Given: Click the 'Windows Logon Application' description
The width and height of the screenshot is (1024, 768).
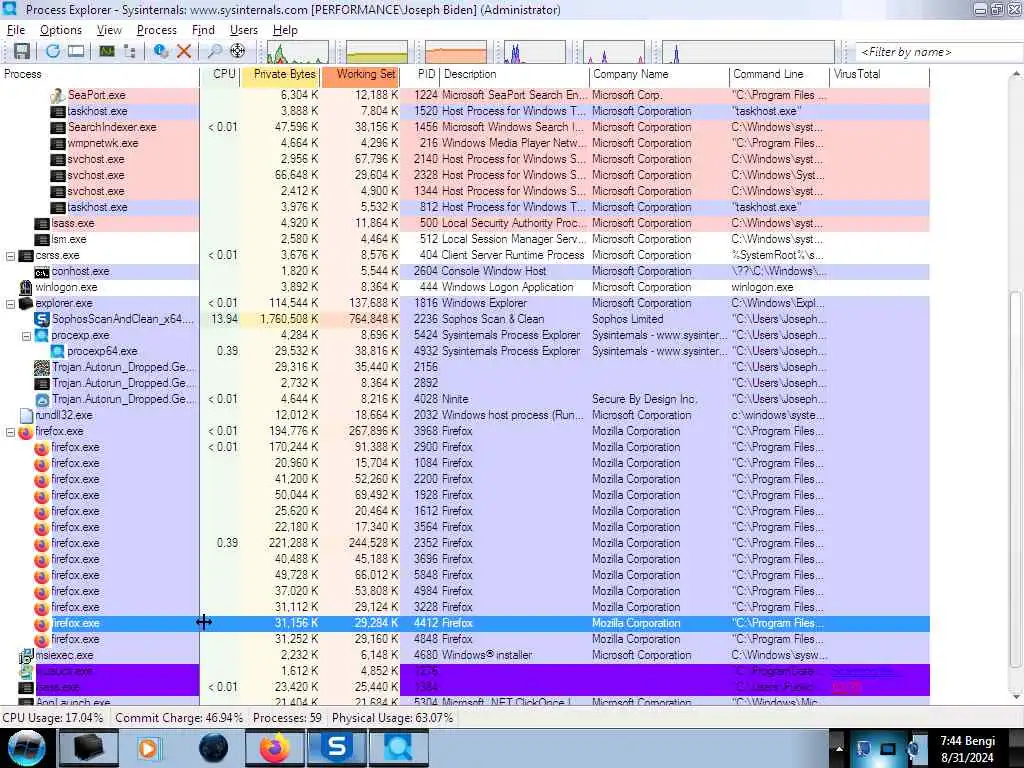Looking at the screenshot, I should point(507,287).
